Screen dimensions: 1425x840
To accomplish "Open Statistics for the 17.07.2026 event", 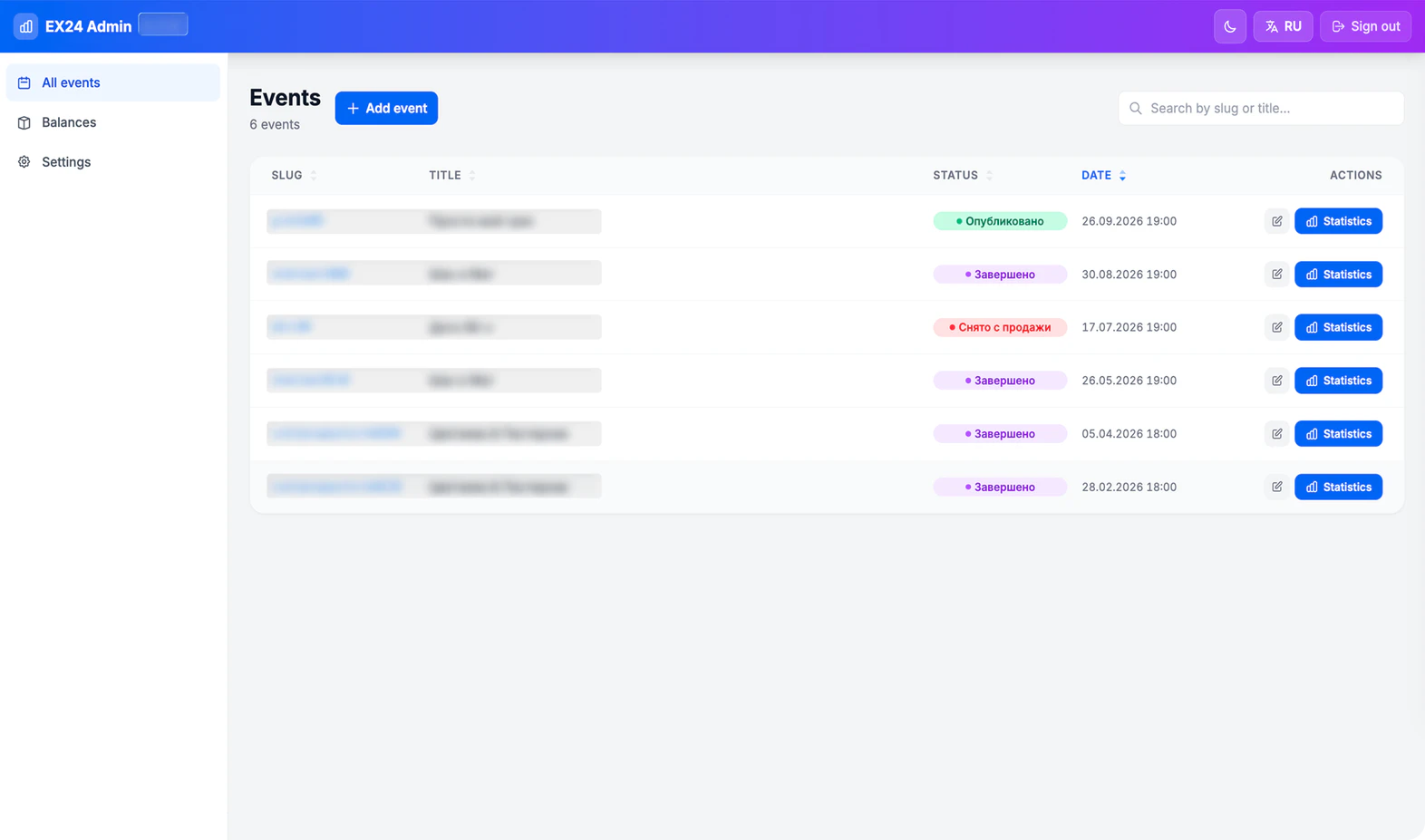I will click(x=1338, y=327).
